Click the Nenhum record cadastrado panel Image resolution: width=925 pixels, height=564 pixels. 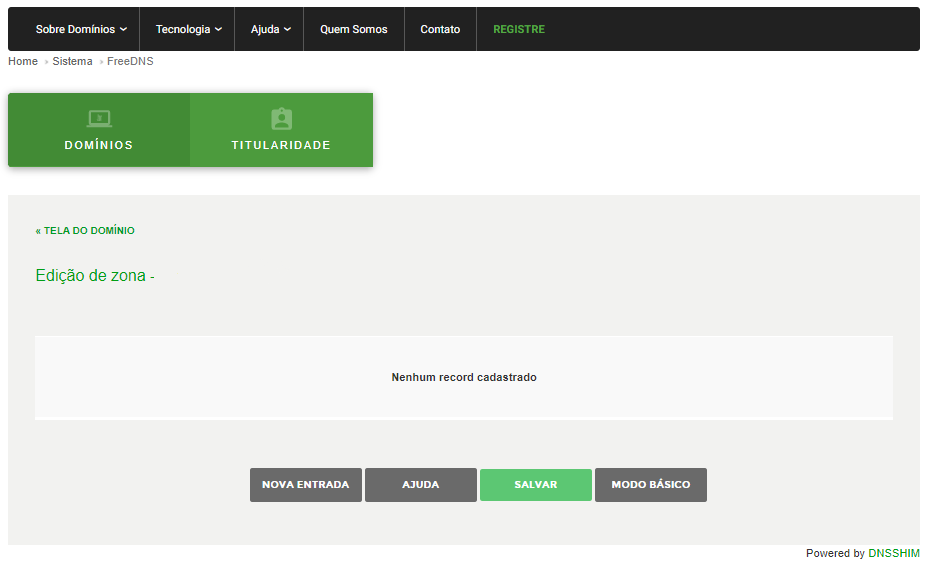463,378
